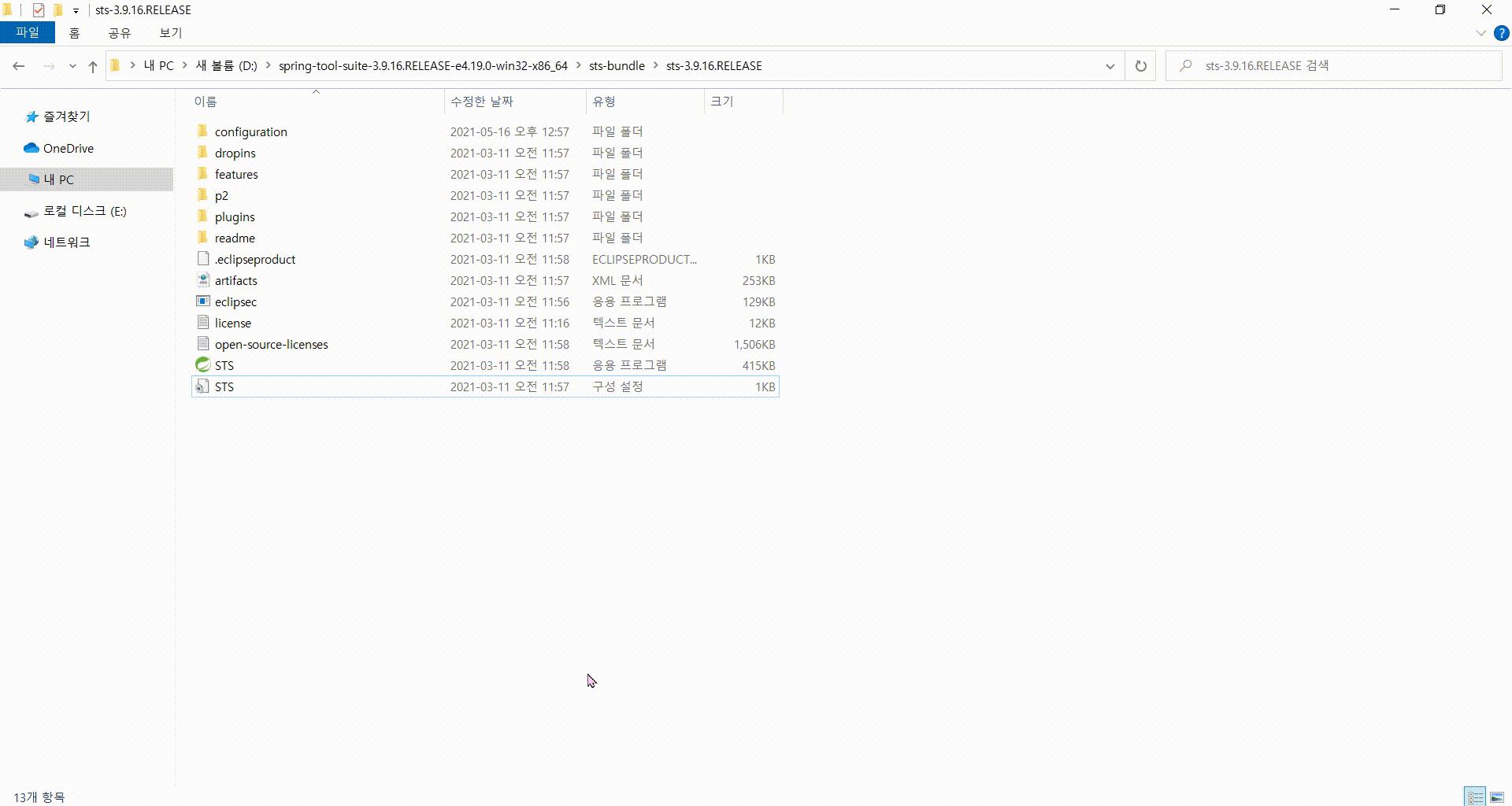Viewport: 1512px width, 806px height.
Task: Select the artifacts XML file icon
Action: pos(202,280)
